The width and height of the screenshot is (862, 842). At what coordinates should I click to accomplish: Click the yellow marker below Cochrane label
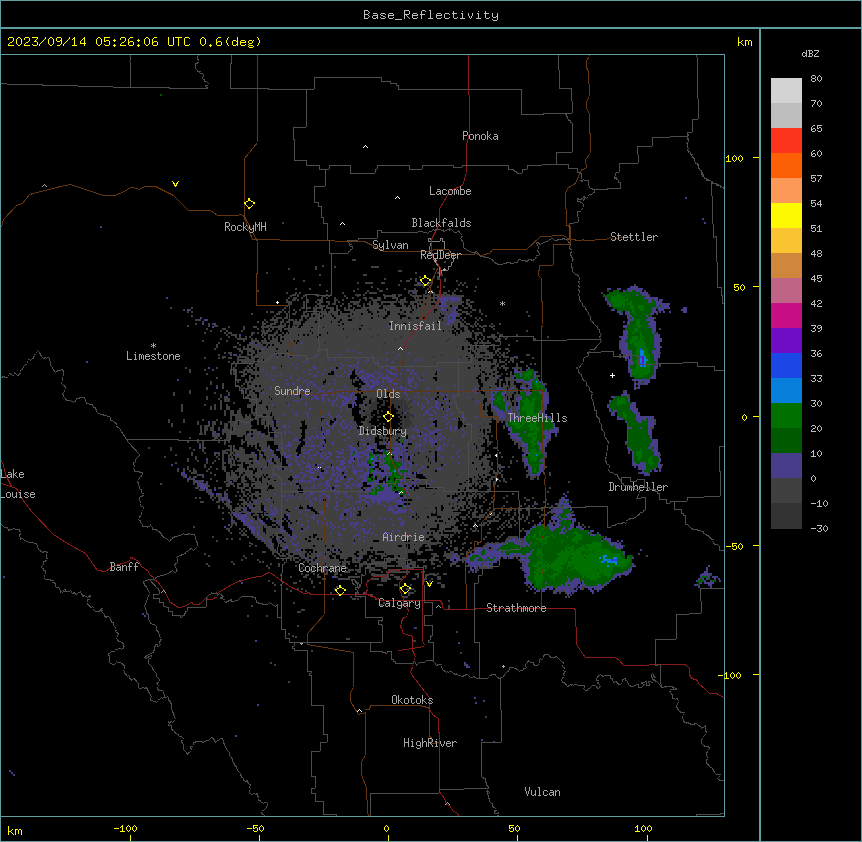[340, 590]
